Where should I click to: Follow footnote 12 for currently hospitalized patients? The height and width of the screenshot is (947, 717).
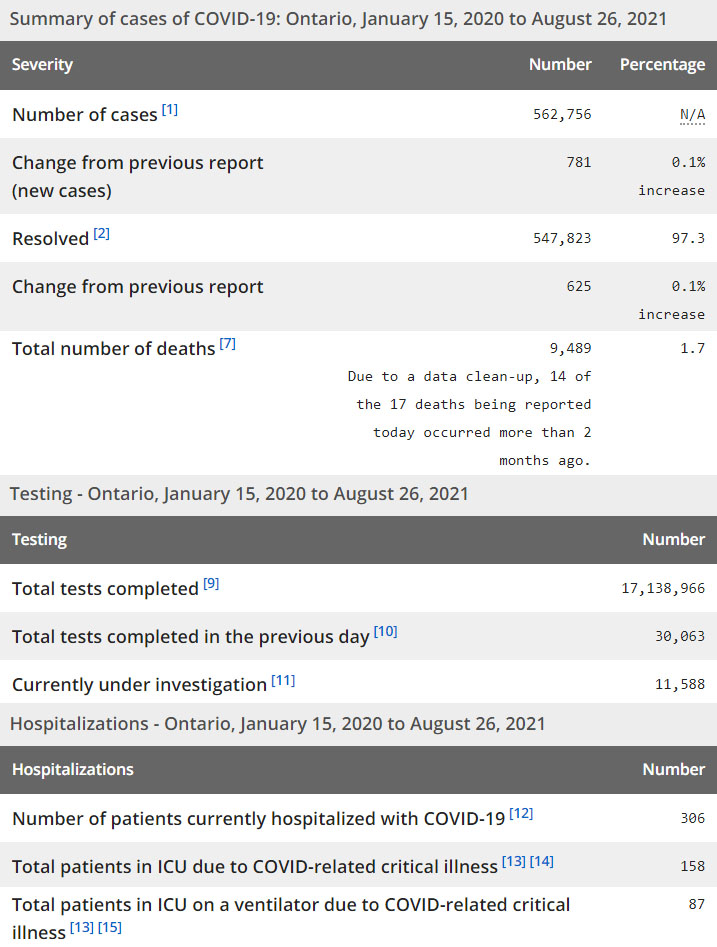click(x=521, y=813)
